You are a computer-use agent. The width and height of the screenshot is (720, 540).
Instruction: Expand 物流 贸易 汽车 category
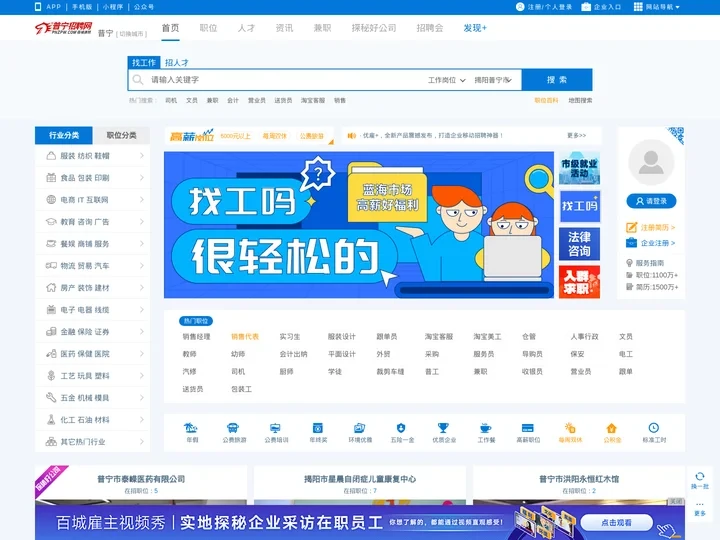click(x=92, y=266)
